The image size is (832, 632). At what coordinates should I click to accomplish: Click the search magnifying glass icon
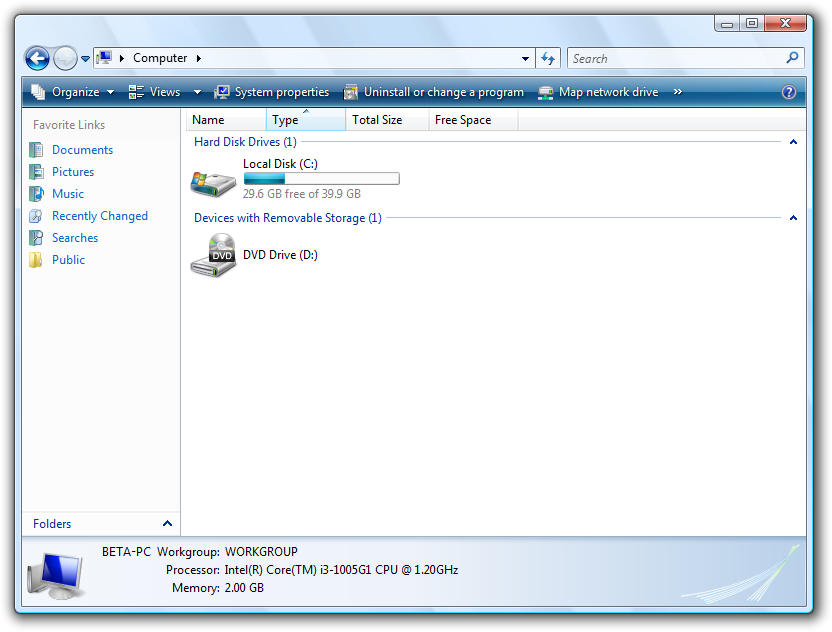point(793,58)
